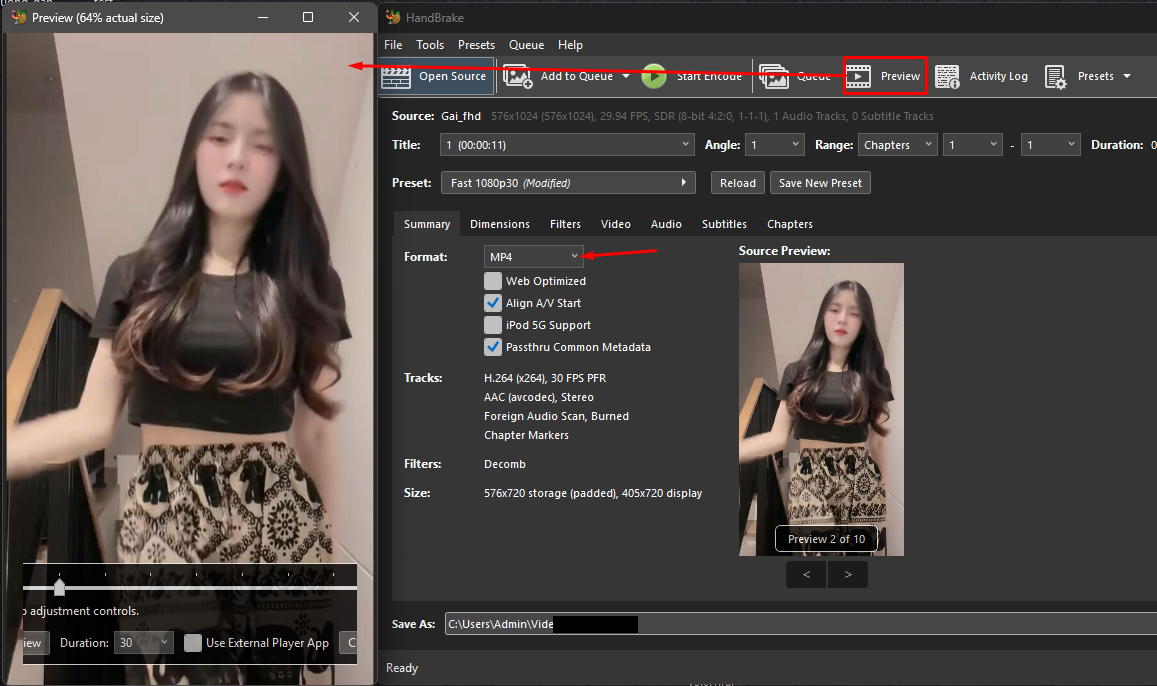Image resolution: width=1157 pixels, height=686 pixels.
Task: Open the Queue icon in toolbar
Action: [x=774, y=76]
